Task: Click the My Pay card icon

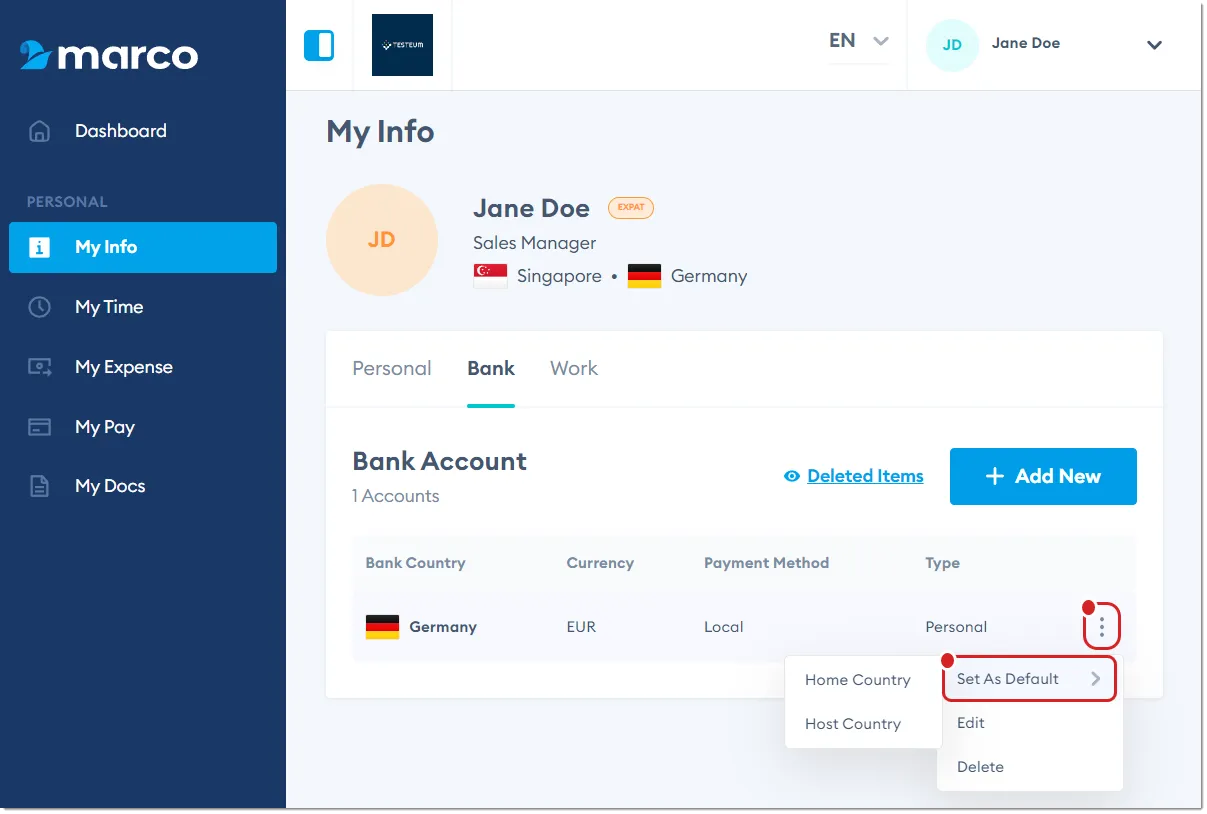Action: 39,427
